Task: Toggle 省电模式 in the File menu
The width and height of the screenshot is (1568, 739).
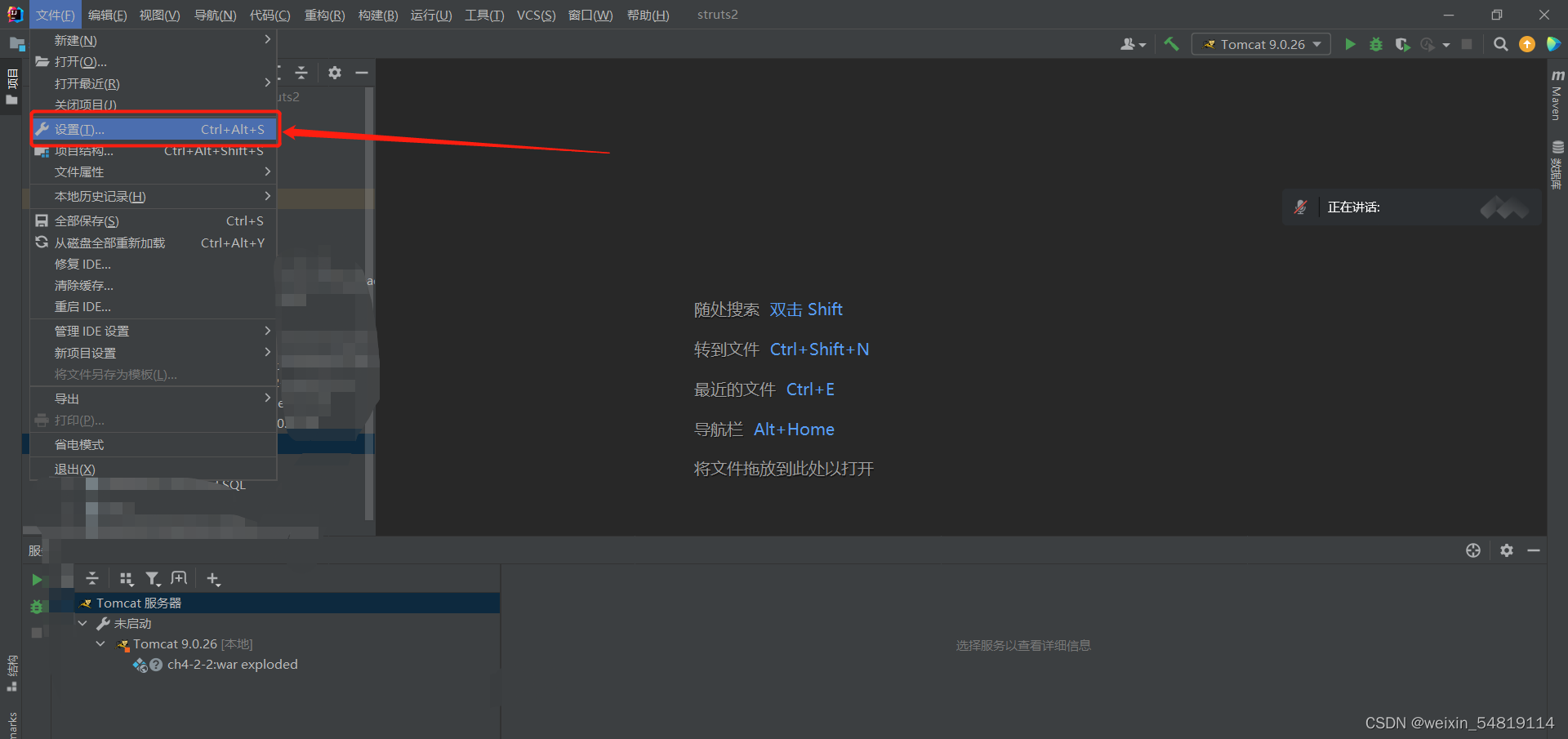Action: (x=154, y=445)
